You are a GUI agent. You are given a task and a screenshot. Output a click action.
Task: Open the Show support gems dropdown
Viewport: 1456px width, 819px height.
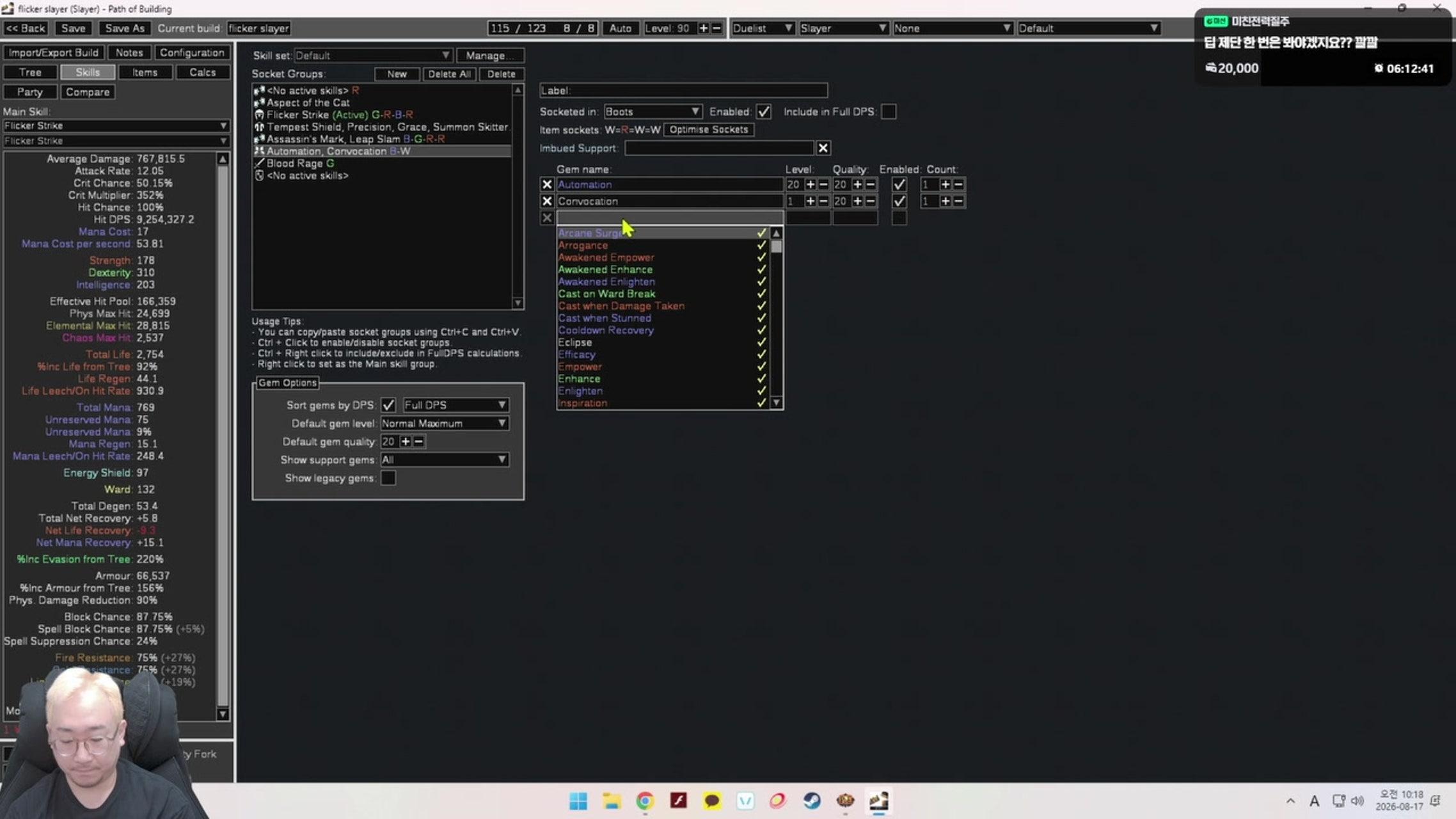click(x=445, y=459)
